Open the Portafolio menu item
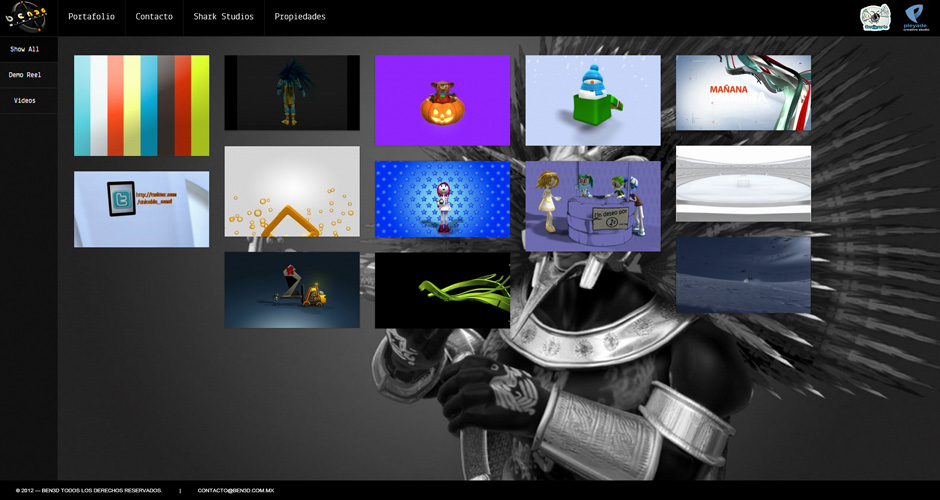This screenshot has height=500, width=940. pos(91,17)
